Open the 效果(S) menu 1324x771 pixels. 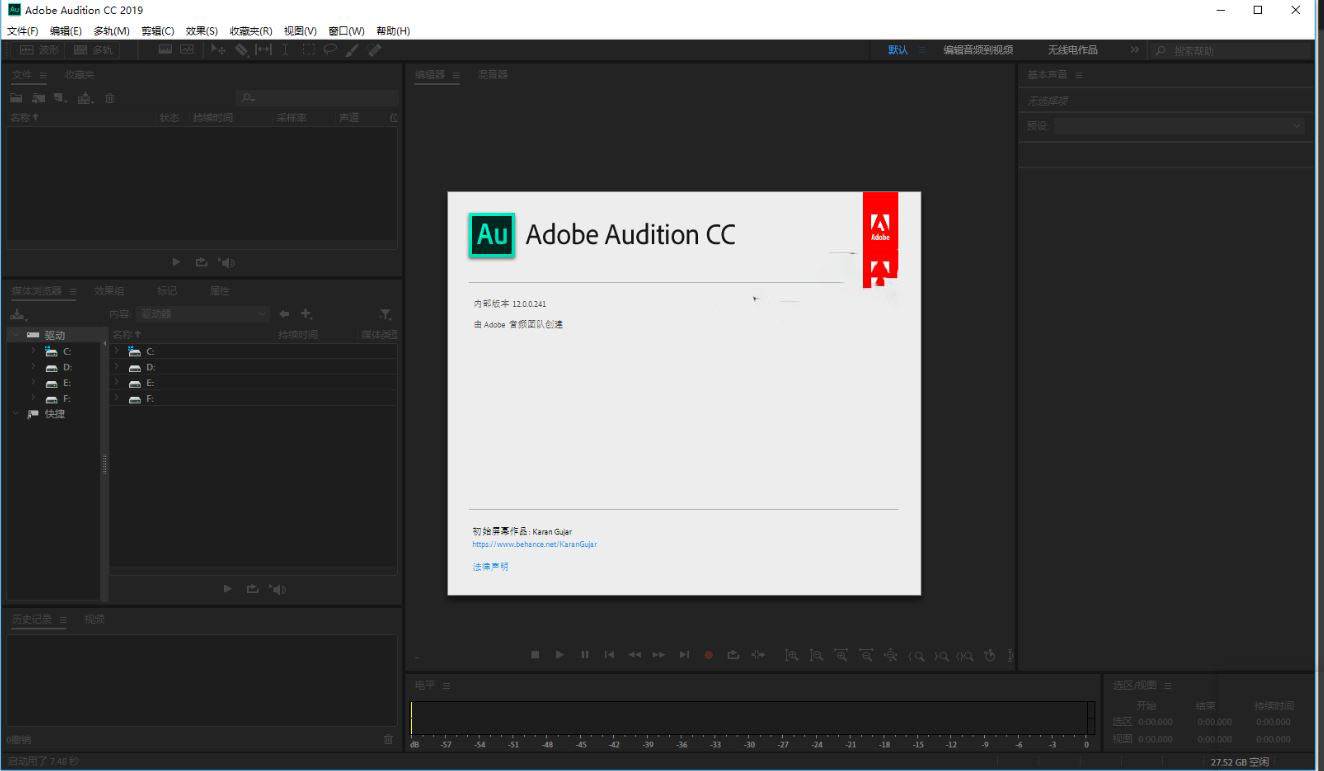pyautogui.click(x=201, y=31)
